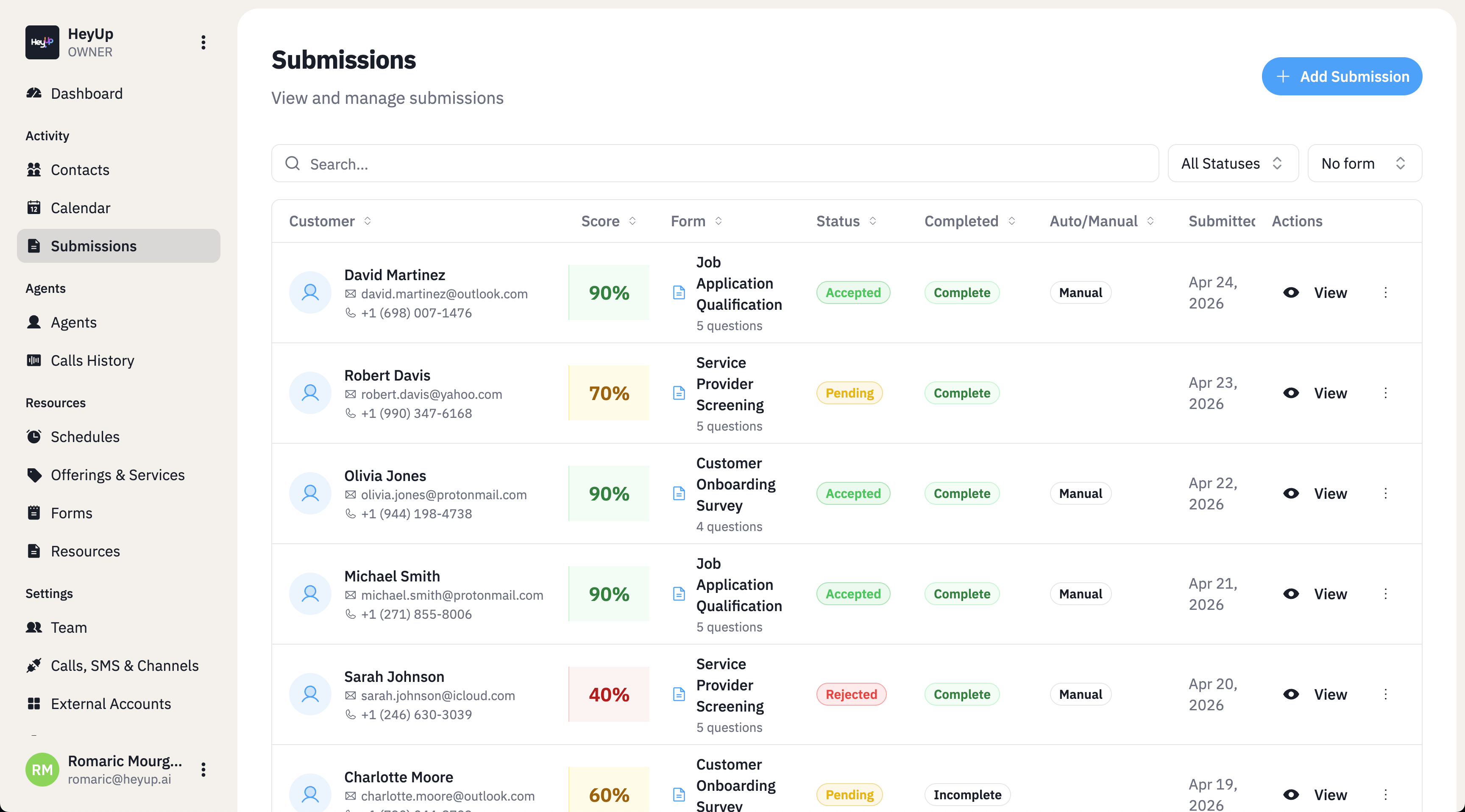
Task: Select the Calendar icon in sidebar
Action: tap(35, 208)
